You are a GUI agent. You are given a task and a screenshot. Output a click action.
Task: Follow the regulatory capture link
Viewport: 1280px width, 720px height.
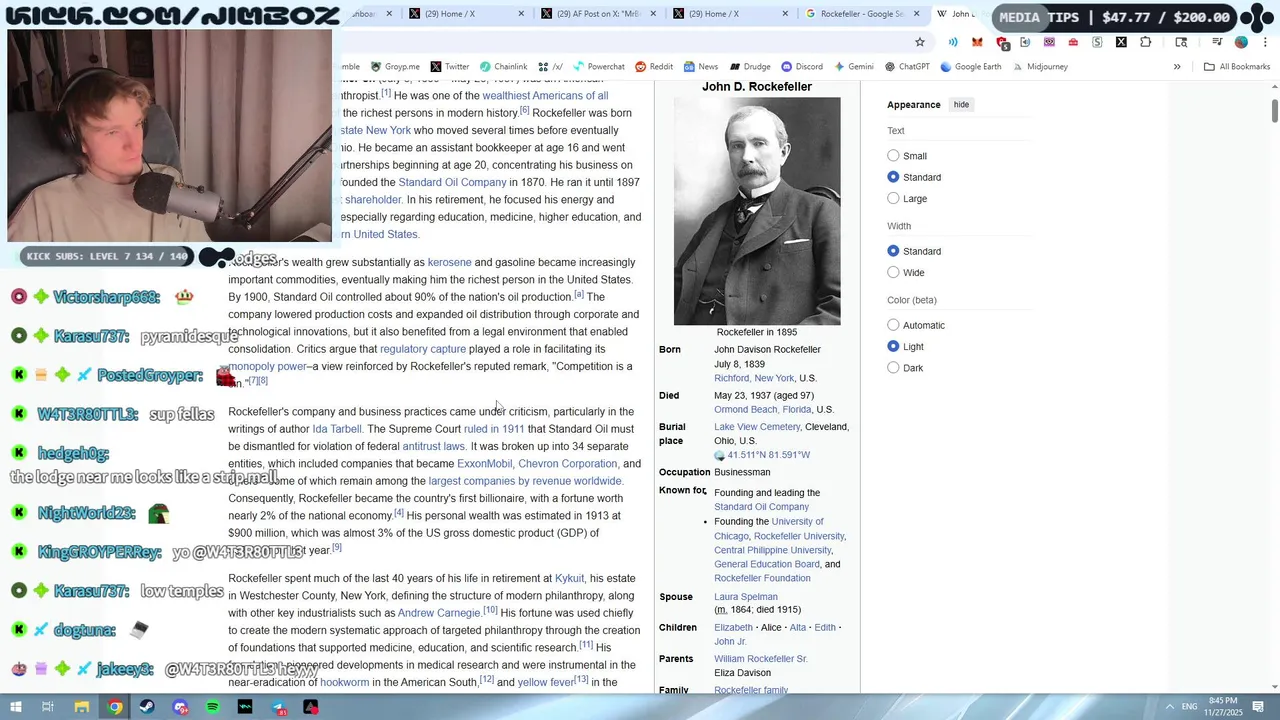tap(423, 349)
